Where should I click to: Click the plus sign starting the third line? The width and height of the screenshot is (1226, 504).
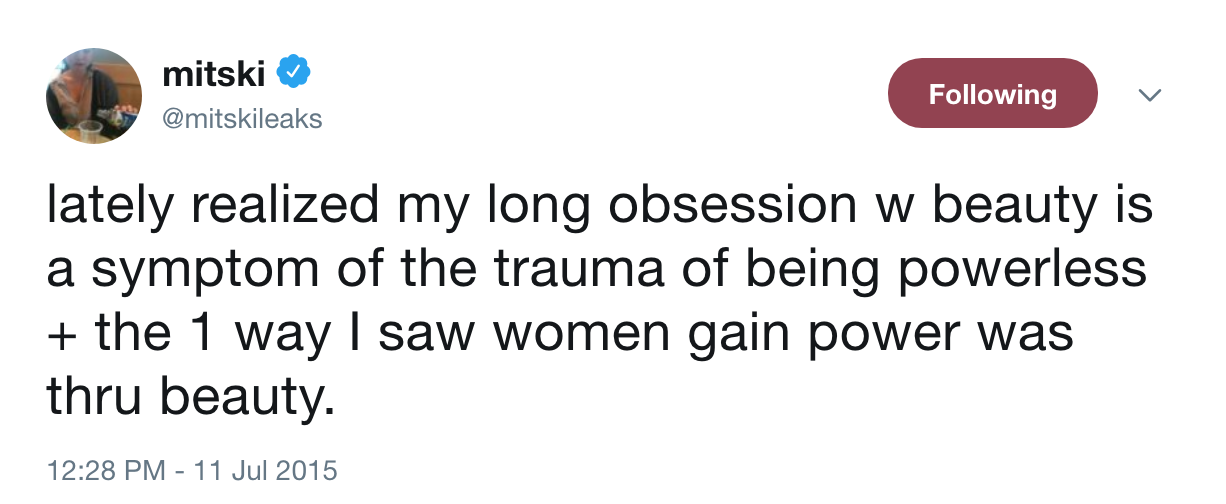(x=63, y=334)
